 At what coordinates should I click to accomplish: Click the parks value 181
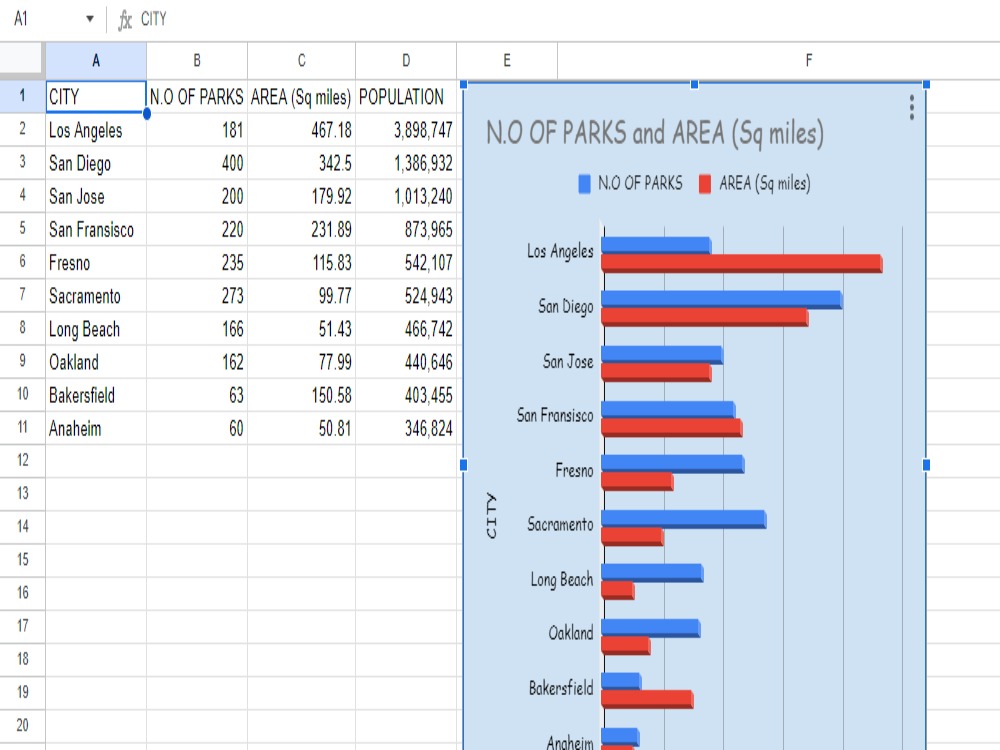tap(197, 130)
